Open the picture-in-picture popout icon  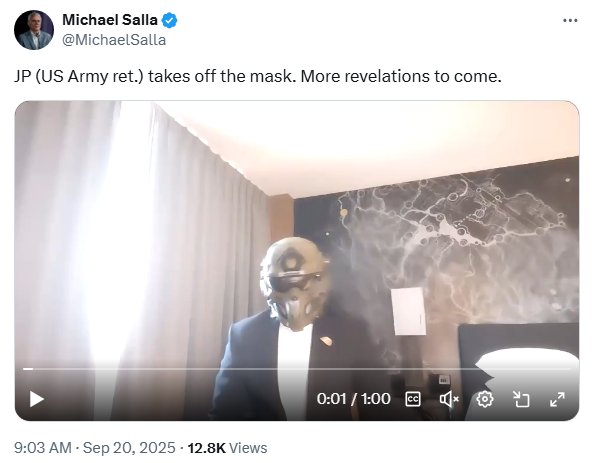coord(521,399)
